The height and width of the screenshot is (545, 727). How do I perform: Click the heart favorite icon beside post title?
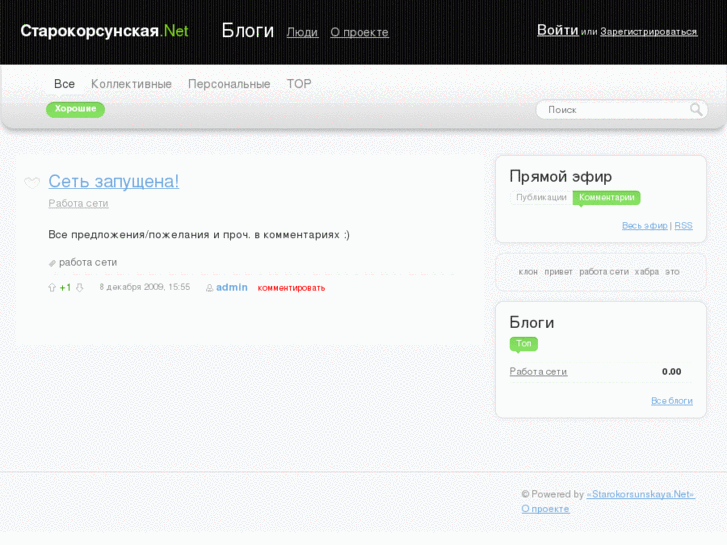pyautogui.click(x=32, y=183)
